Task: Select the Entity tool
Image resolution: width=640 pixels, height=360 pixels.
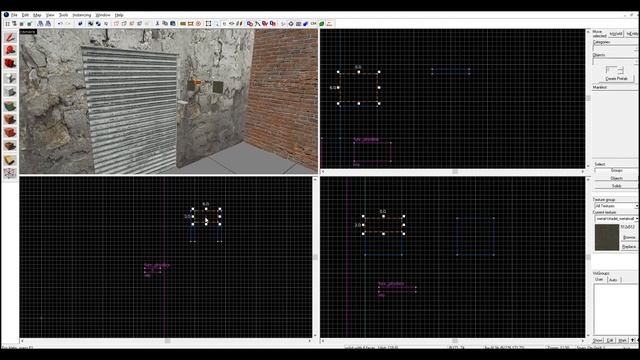Action: pos(10,78)
